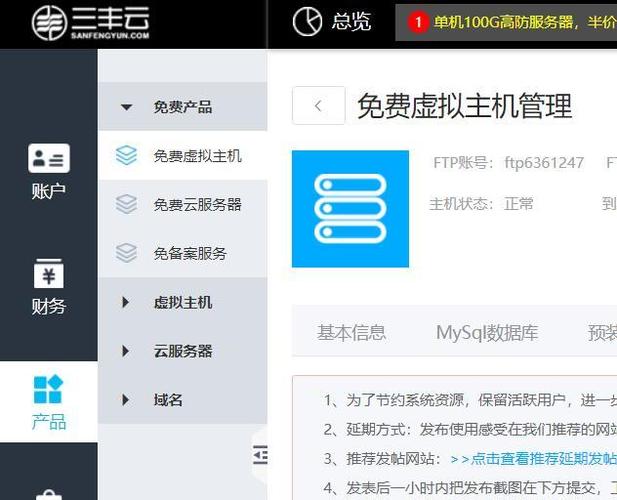Click the layers icon beside 免费云服务器
Viewport: 617px width, 500px height.
[x=126, y=204]
